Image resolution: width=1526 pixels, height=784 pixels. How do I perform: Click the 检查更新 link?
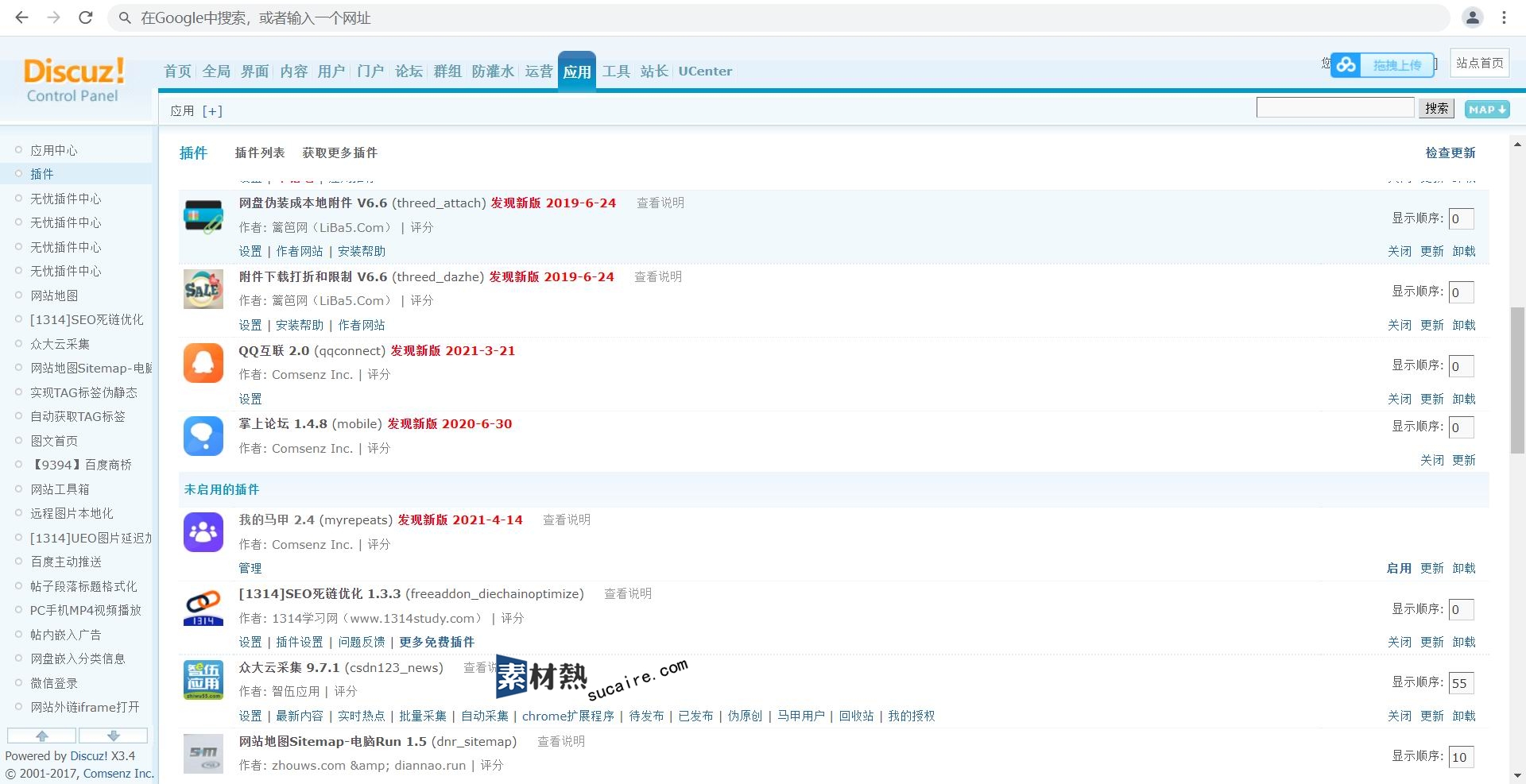pos(1450,153)
